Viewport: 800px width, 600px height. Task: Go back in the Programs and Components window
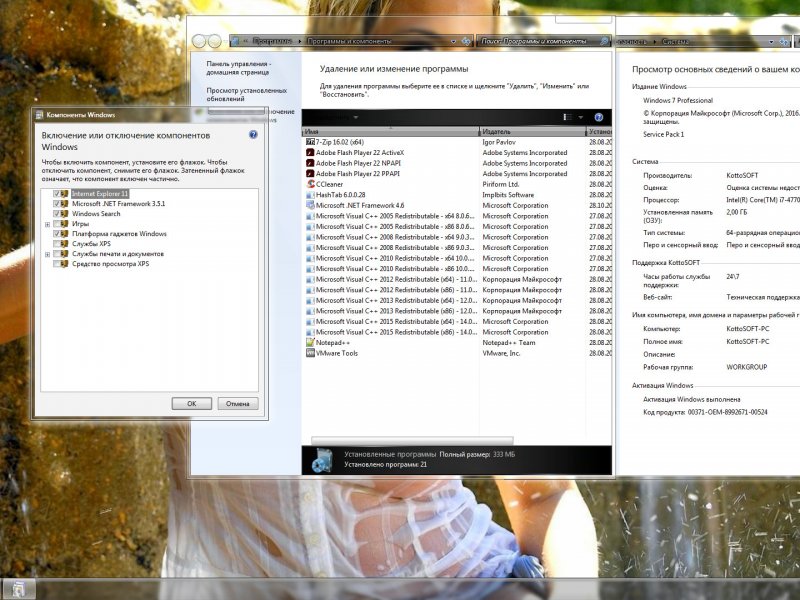pyautogui.click(x=199, y=41)
